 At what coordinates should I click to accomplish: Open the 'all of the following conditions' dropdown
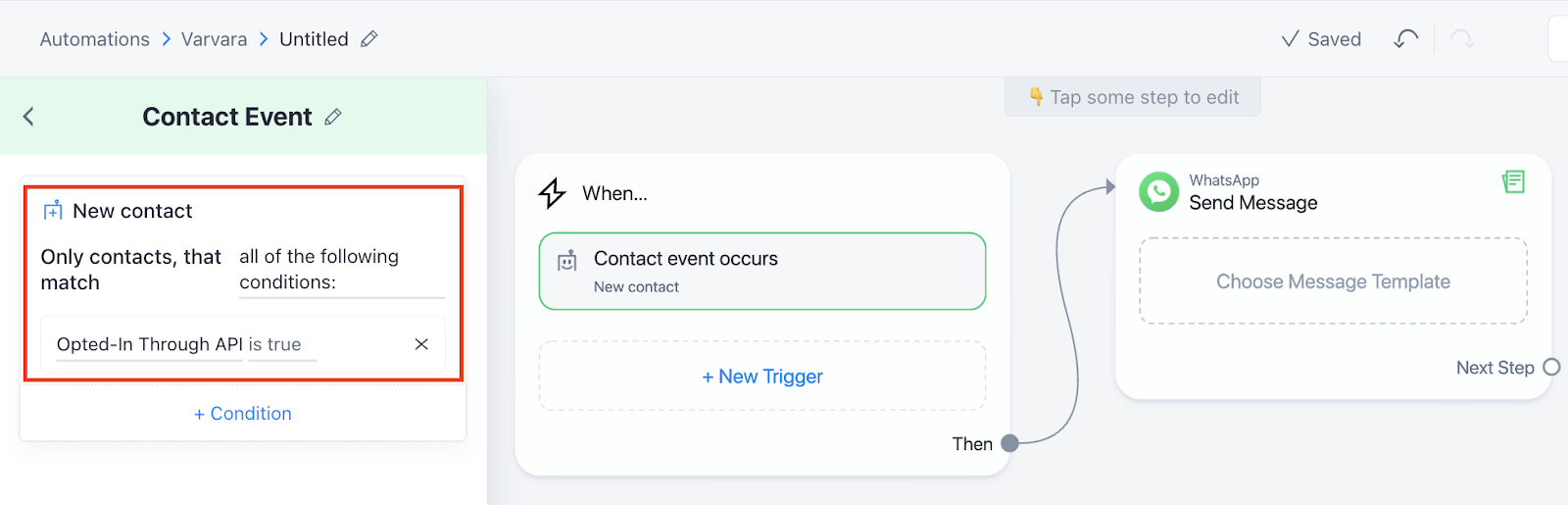(341, 270)
